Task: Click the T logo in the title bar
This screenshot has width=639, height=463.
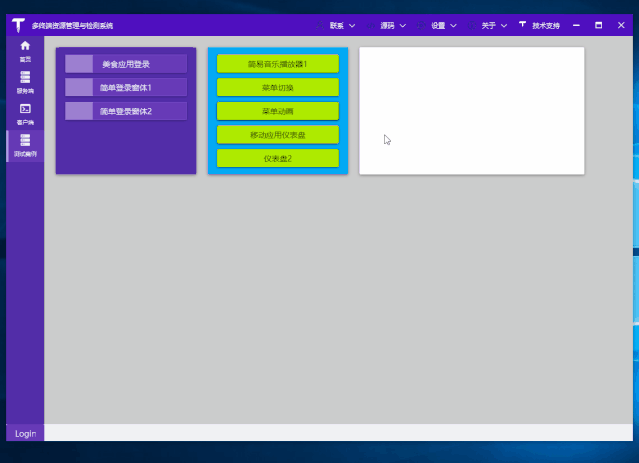Action: [x=18, y=25]
